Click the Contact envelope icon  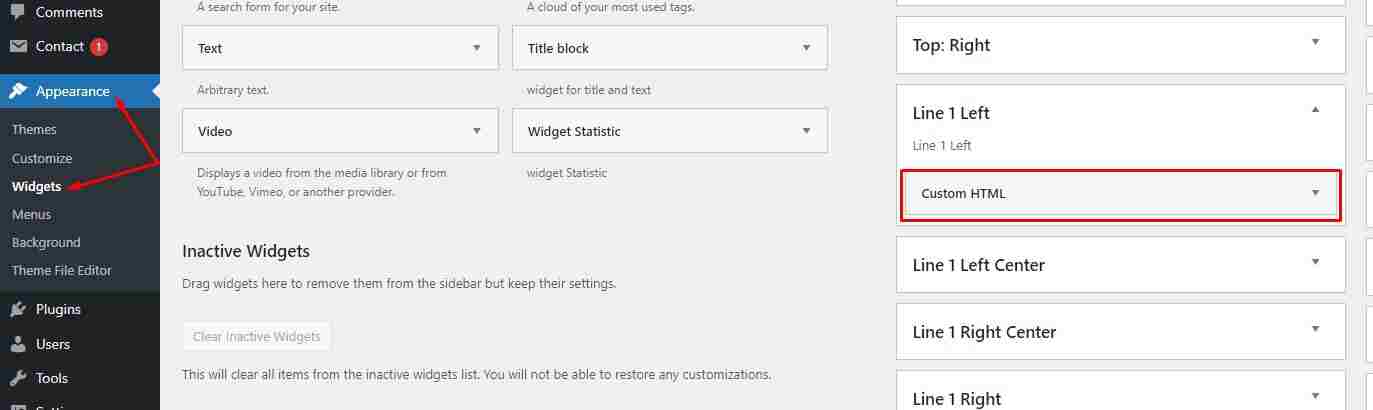pyautogui.click(x=18, y=46)
